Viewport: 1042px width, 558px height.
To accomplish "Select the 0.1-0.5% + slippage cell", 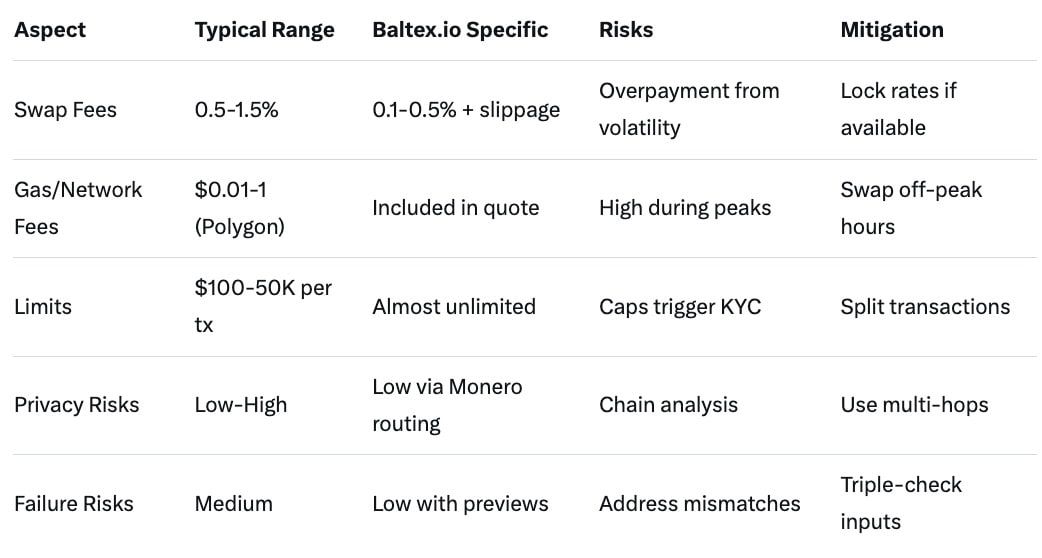I will click(466, 110).
